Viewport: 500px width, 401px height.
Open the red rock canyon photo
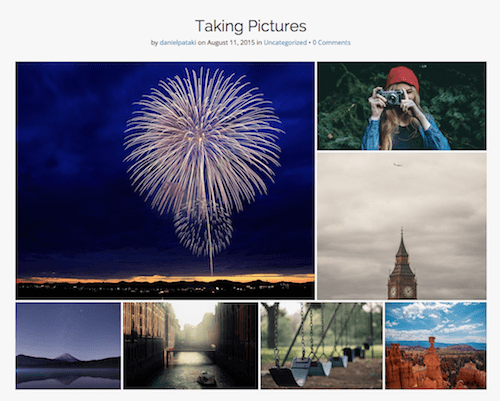(436, 345)
